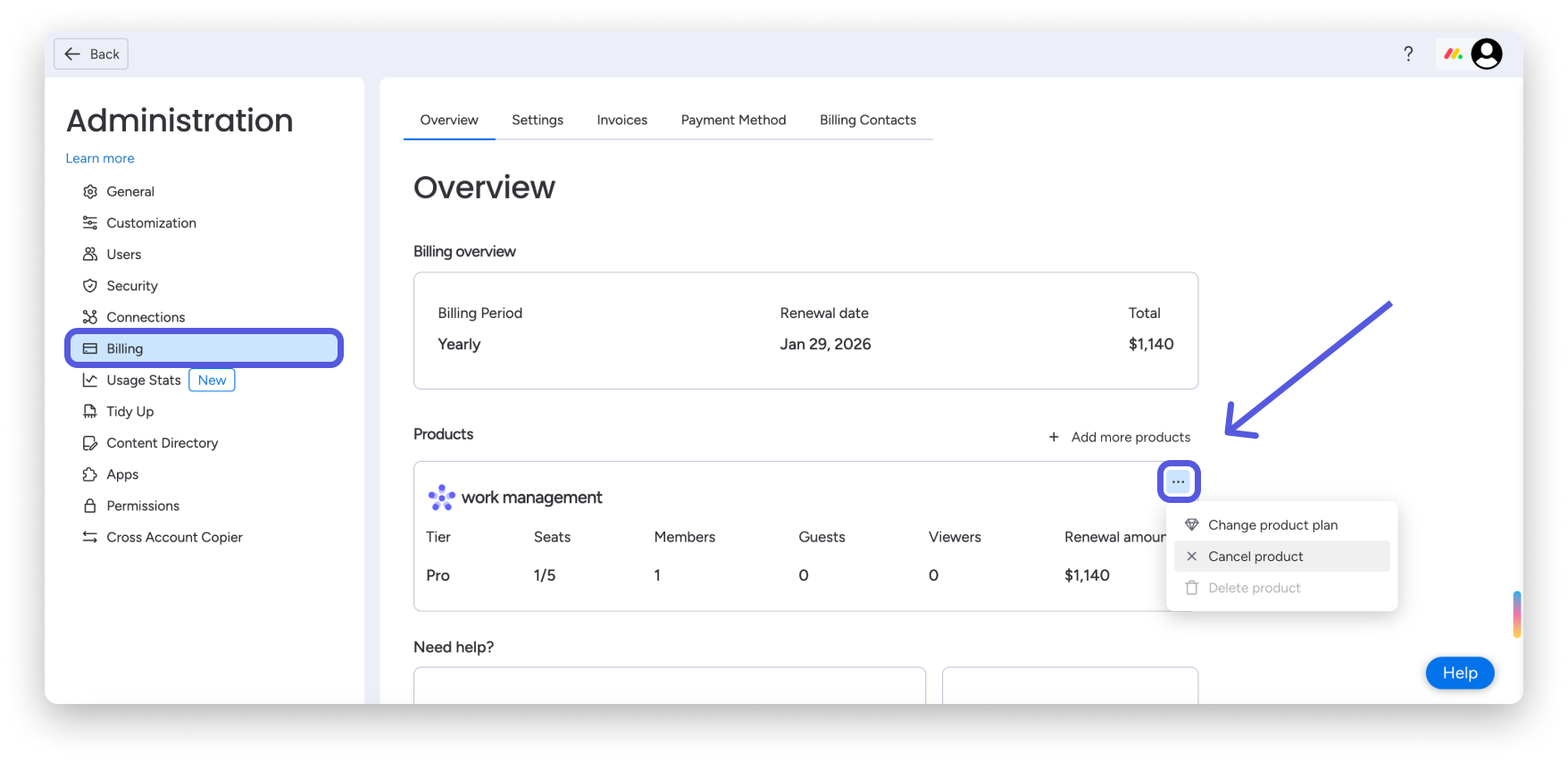This screenshot has width=1568, height=762.
Task: Click the page scrollbar thumb
Action: pyautogui.click(x=1517, y=614)
